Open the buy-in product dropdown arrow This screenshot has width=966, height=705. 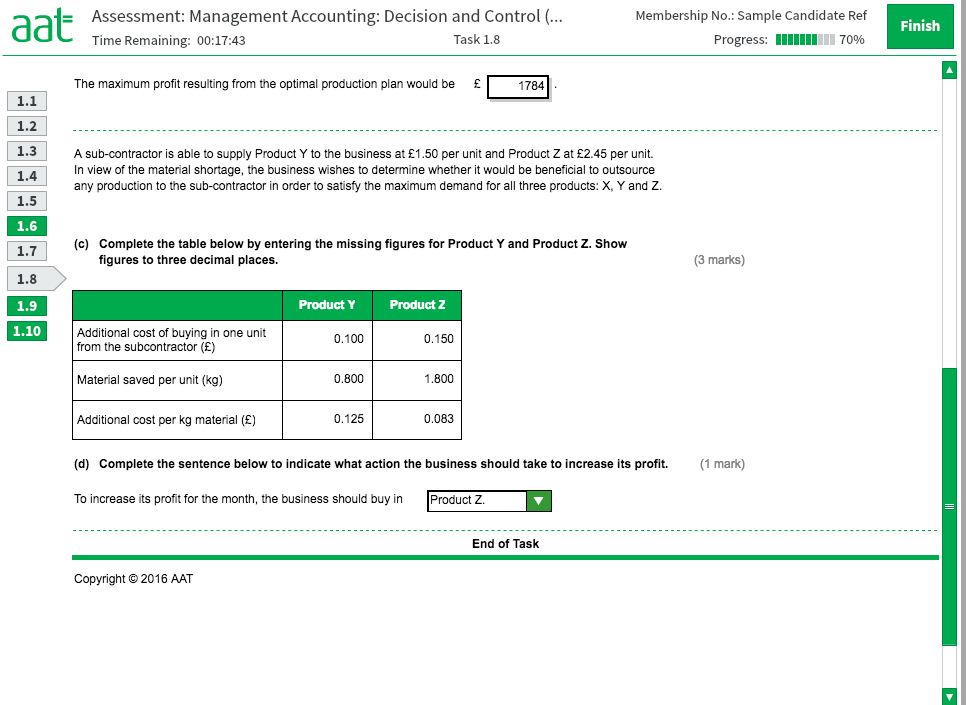click(538, 501)
